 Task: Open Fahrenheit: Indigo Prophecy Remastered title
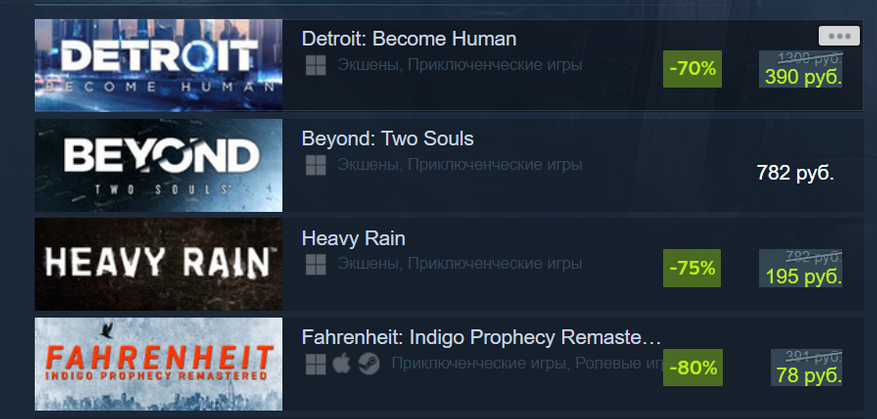[x=482, y=337]
